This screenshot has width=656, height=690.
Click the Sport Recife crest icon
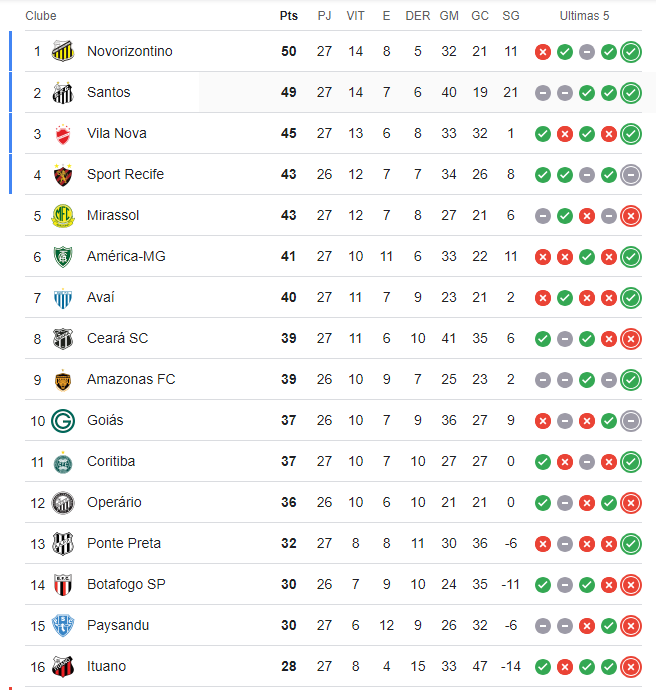point(63,174)
